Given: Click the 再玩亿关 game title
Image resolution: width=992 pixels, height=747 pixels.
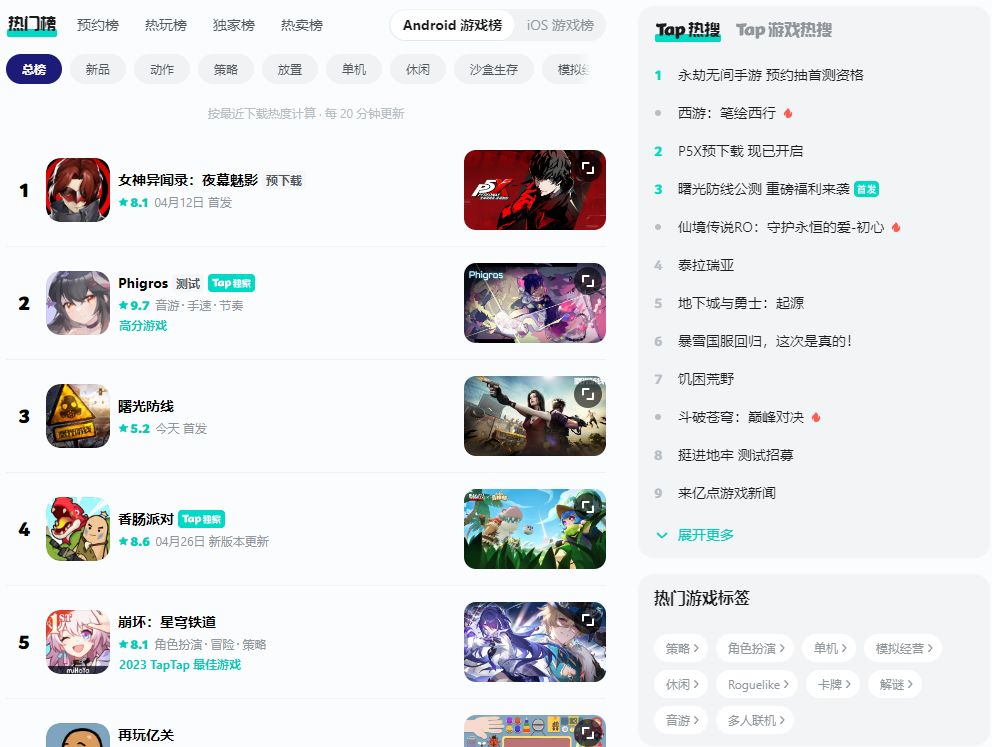Looking at the screenshot, I should pyautogui.click(x=146, y=735).
